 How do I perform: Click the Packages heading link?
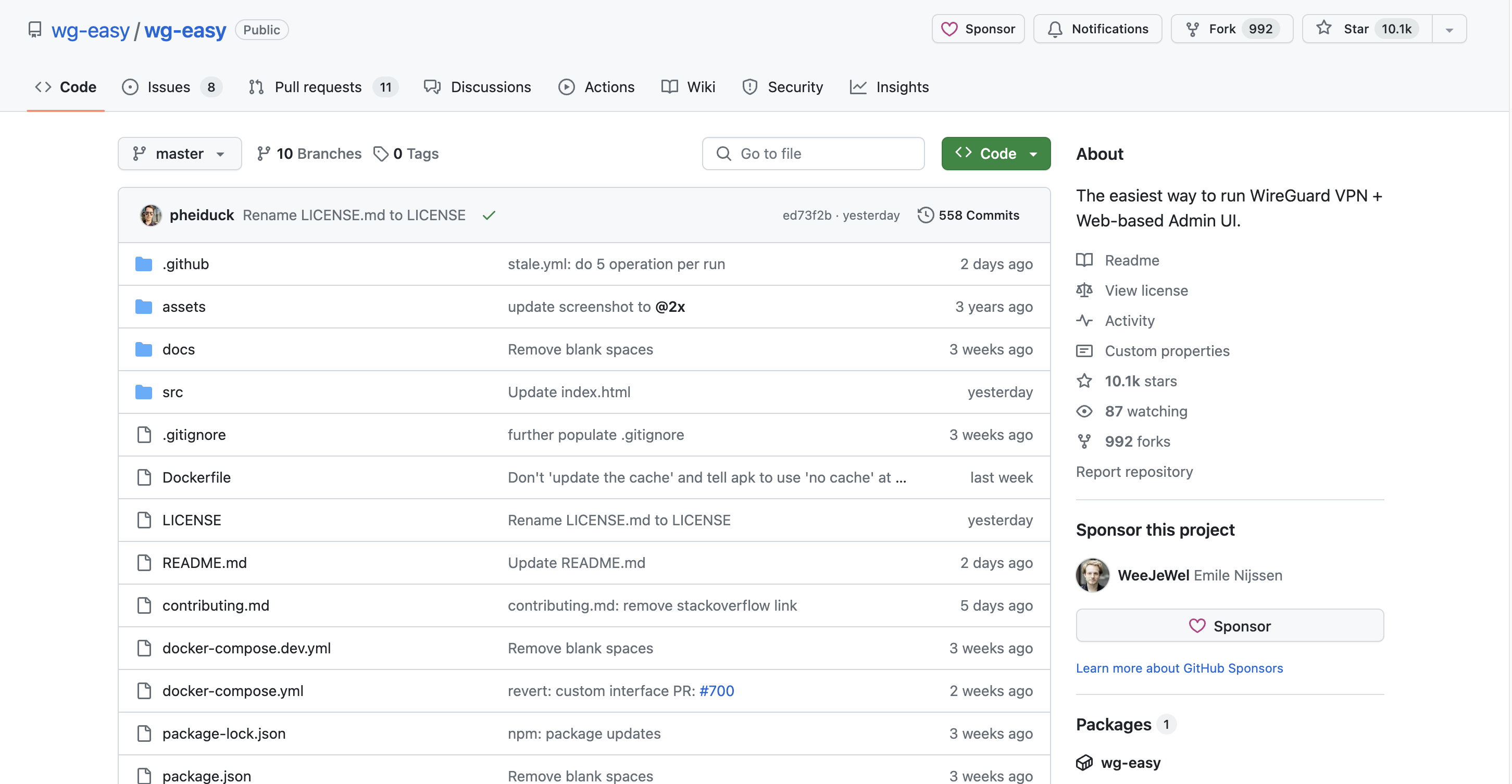pyautogui.click(x=1113, y=724)
